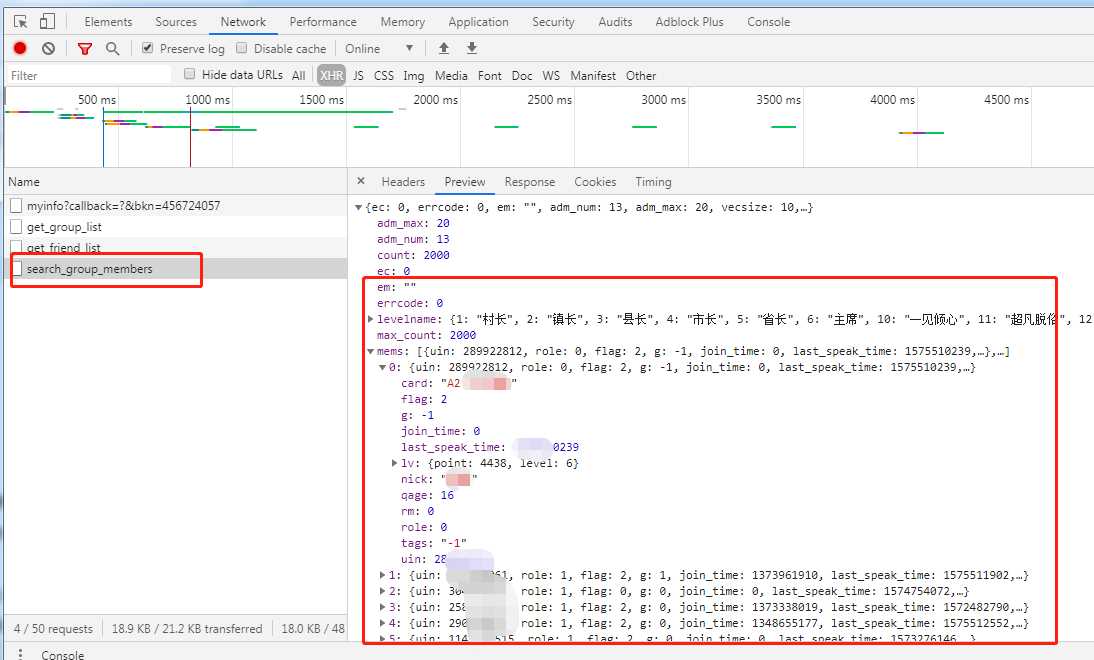Activate the inspect element picker icon
Screen dimensions: 1094x660
tap(21, 22)
